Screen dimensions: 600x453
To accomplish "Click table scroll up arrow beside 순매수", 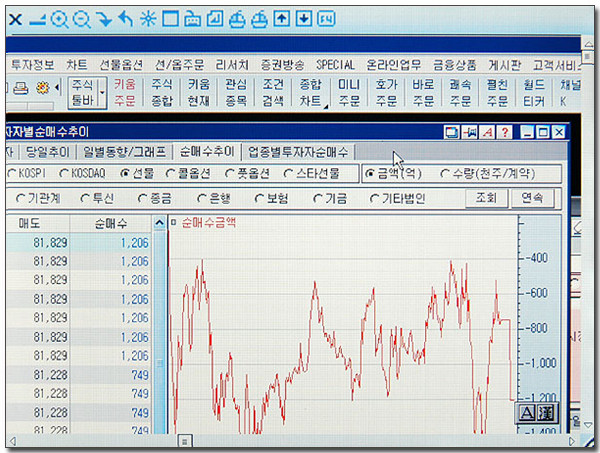I will pyautogui.click(x=159, y=223).
